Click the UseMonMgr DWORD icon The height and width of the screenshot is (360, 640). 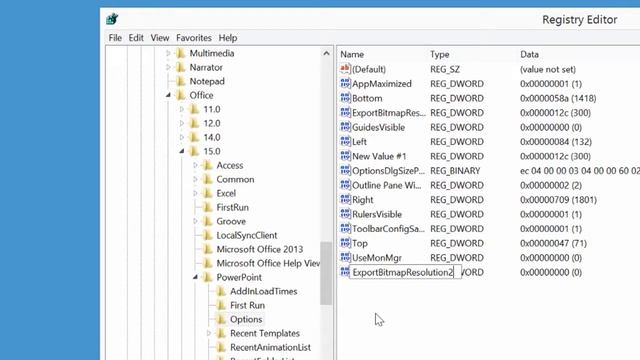coord(345,258)
